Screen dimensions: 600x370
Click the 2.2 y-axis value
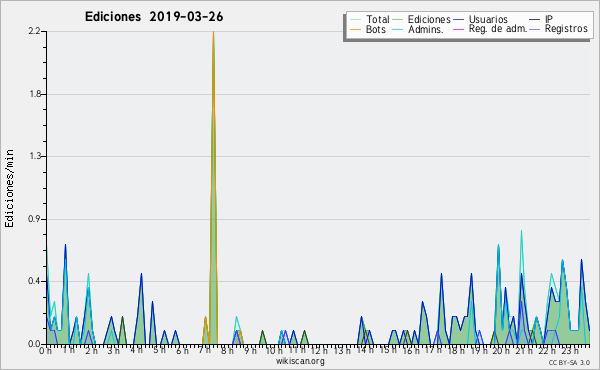click(34, 31)
